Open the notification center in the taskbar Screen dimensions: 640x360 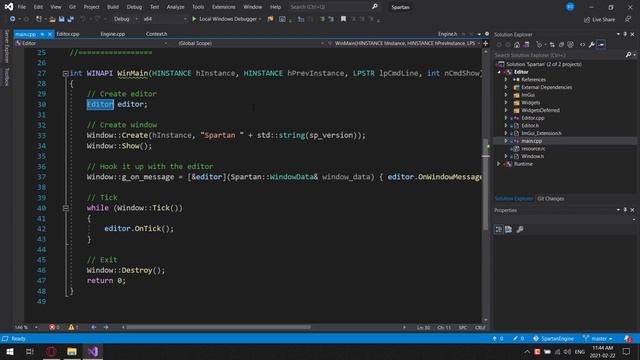tap(627, 351)
